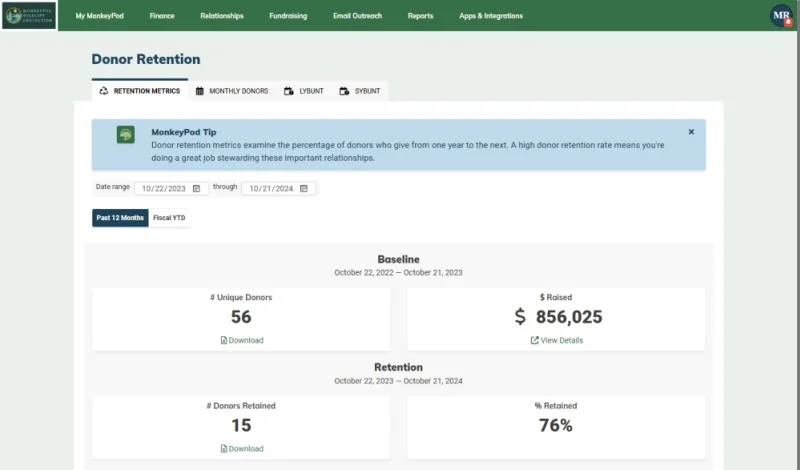800x470 pixels.
Task: Open calendar picker for end date
Action: (304, 188)
